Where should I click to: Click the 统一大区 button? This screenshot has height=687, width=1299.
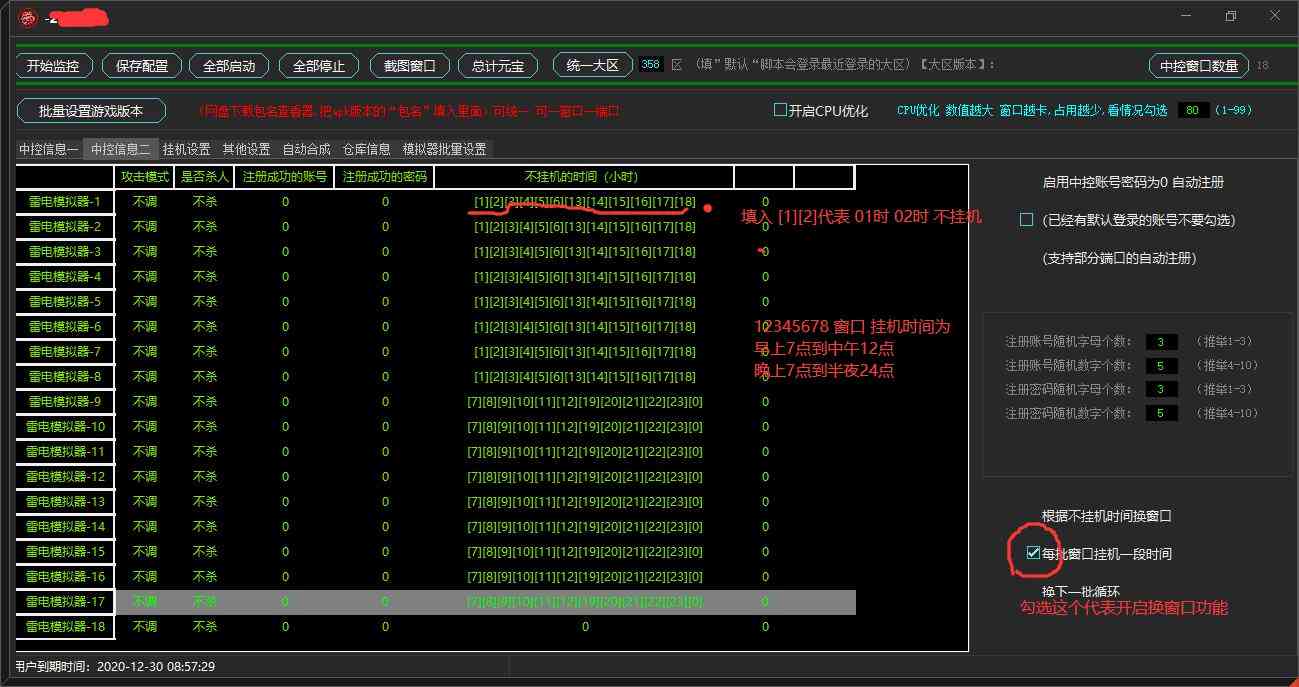pos(593,65)
